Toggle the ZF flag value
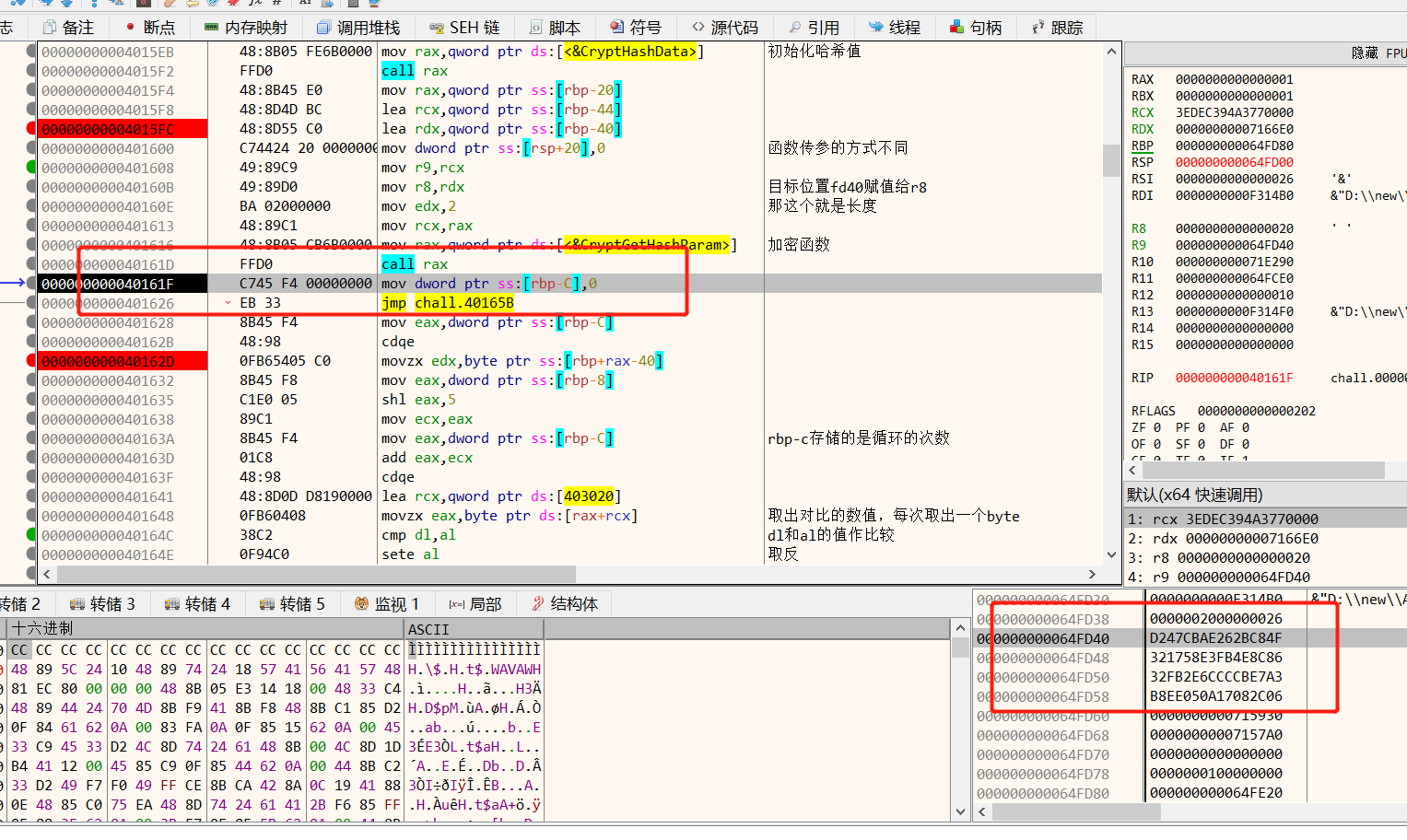Image resolution: width=1407 pixels, height=840 pixels. point(1157,427)
